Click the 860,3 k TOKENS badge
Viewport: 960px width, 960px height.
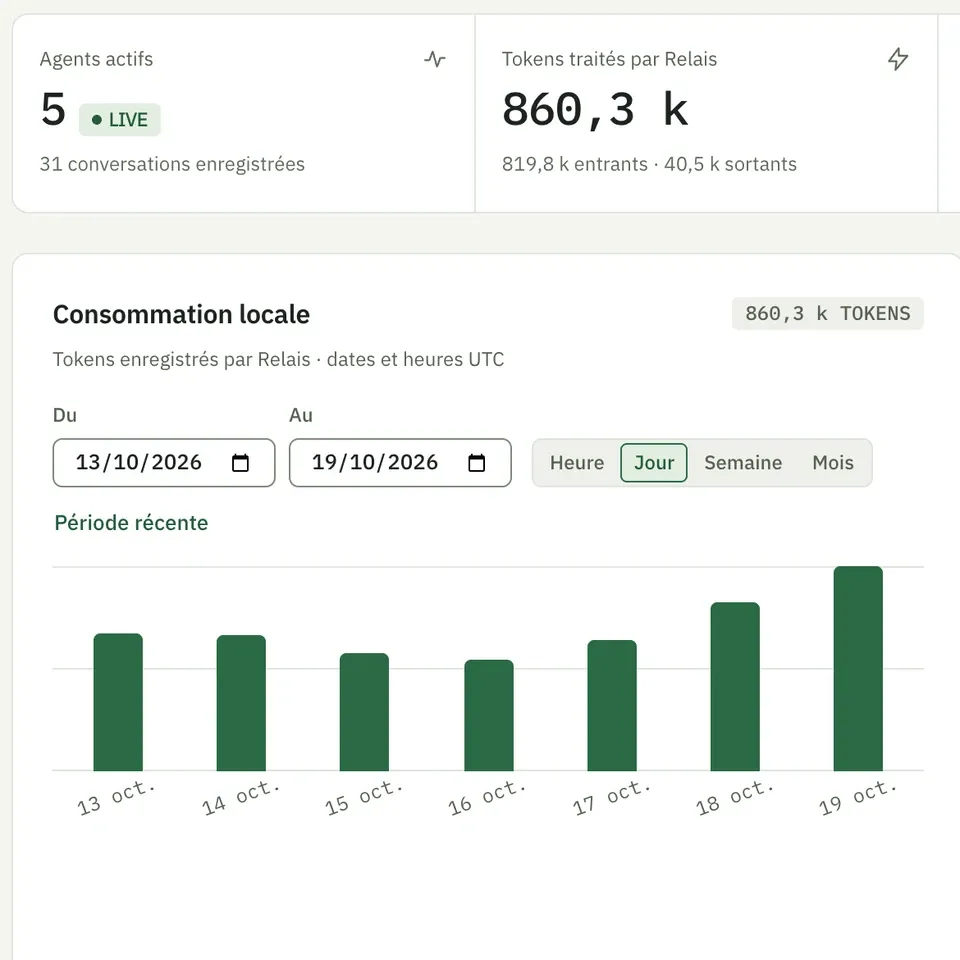point(827,313)
